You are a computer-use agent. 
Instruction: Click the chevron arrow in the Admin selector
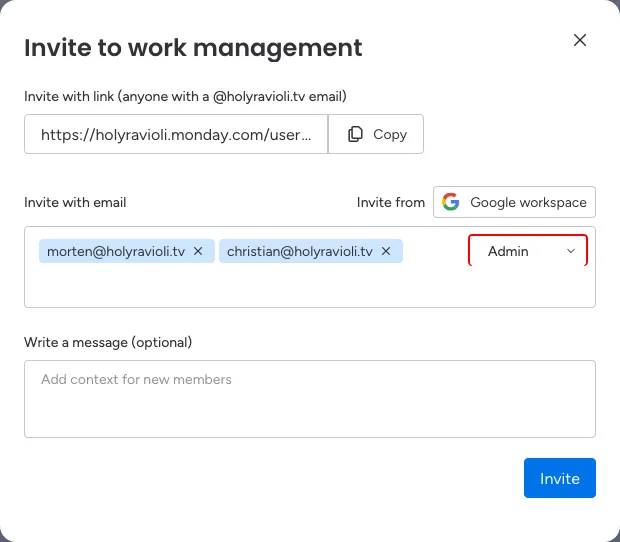tap(571, 251)
